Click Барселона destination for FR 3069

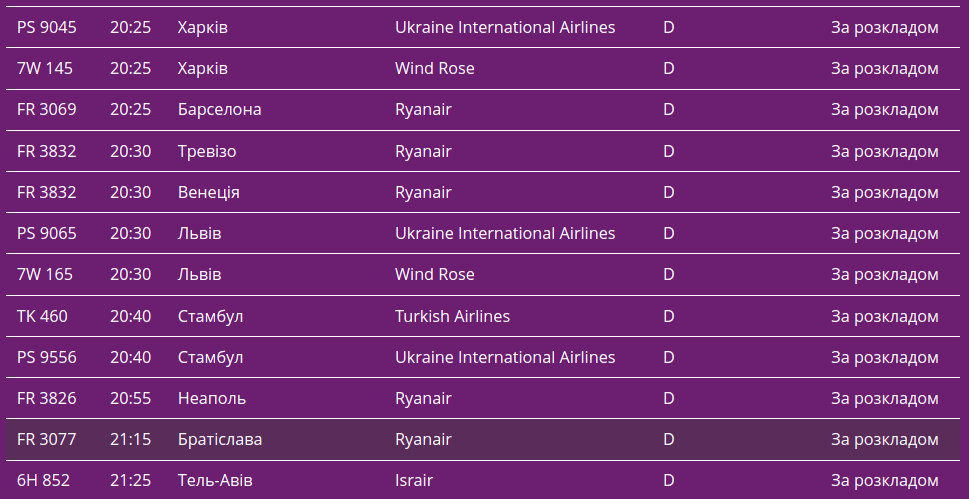(219, 110)
